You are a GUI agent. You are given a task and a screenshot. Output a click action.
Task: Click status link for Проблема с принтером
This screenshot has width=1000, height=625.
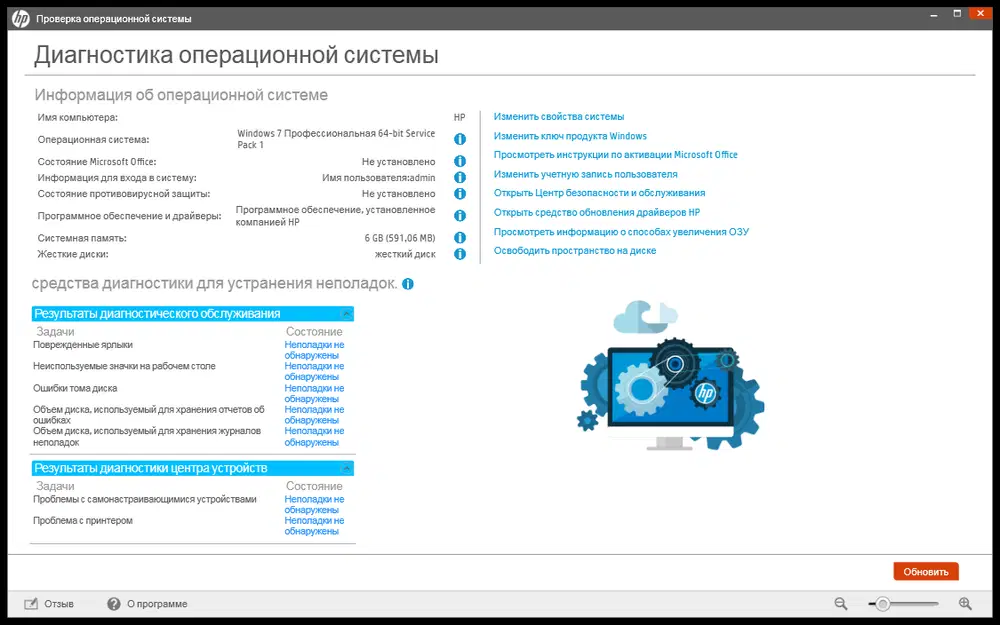click(x=314, y=526)
